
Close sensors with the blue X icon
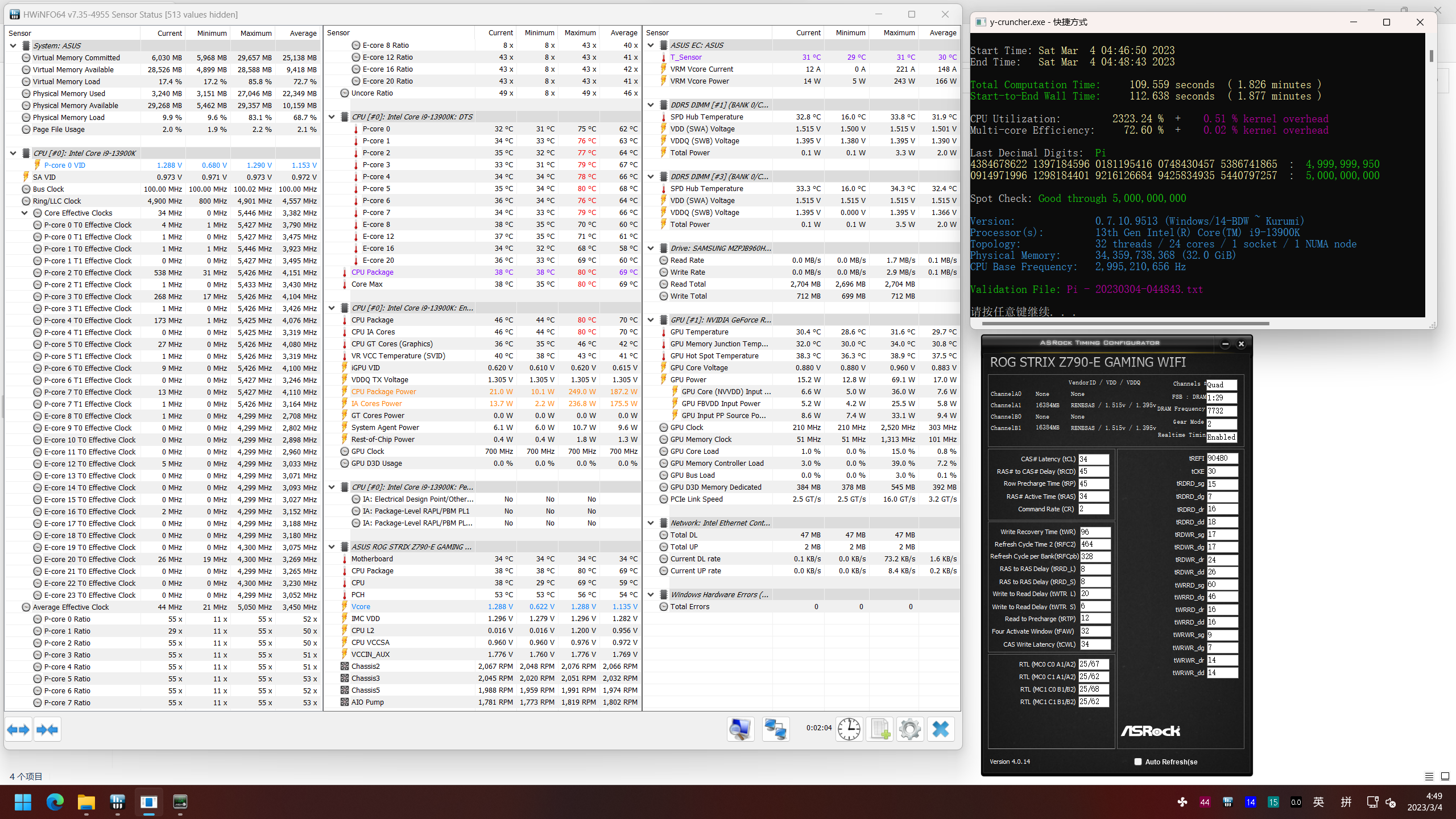[x=941, y=729]
